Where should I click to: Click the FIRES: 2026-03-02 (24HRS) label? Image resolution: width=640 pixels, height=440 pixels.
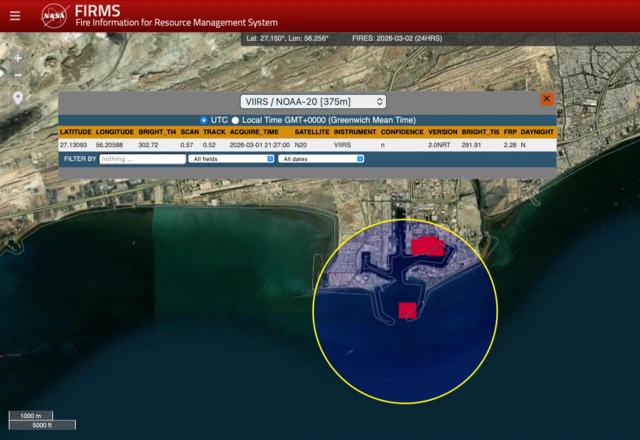397,38
